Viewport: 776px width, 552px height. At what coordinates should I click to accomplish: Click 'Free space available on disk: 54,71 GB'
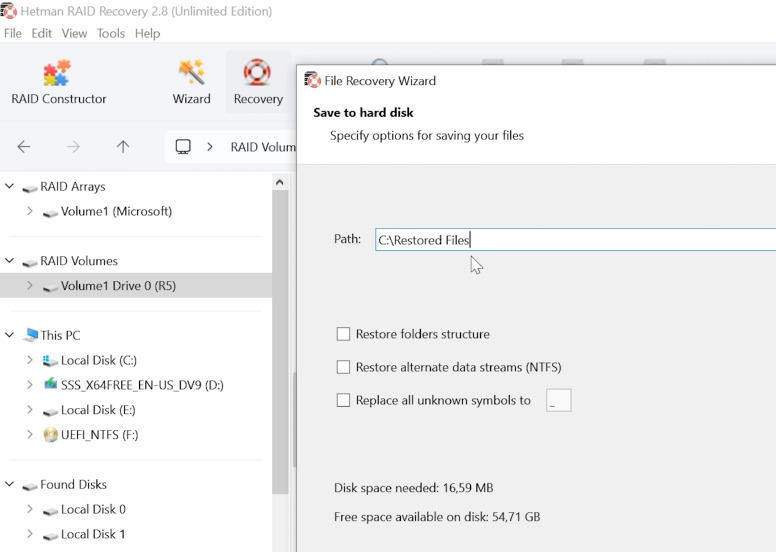point(437,517)
